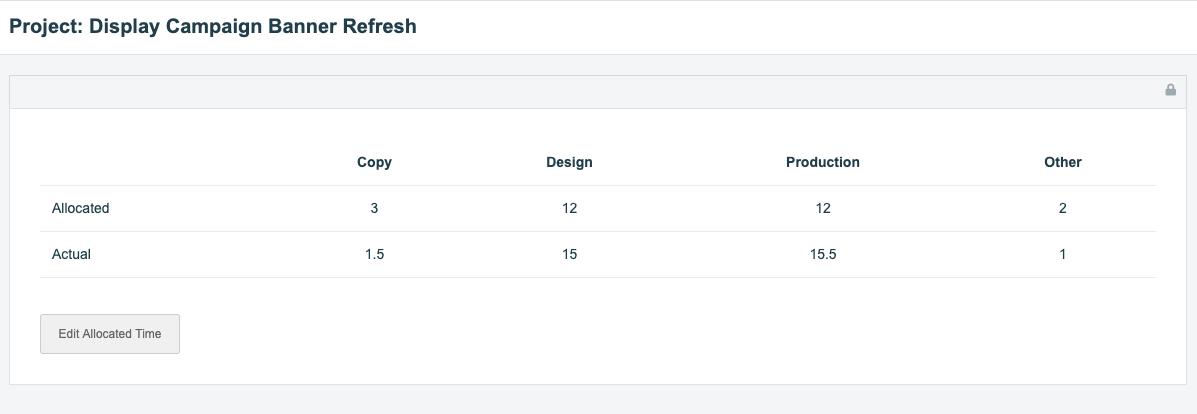Image resolution: width=1197 pixels, height=414 pixels.
Task: Click the Allocated Other value 2
Action: [x=1062, y=209]
